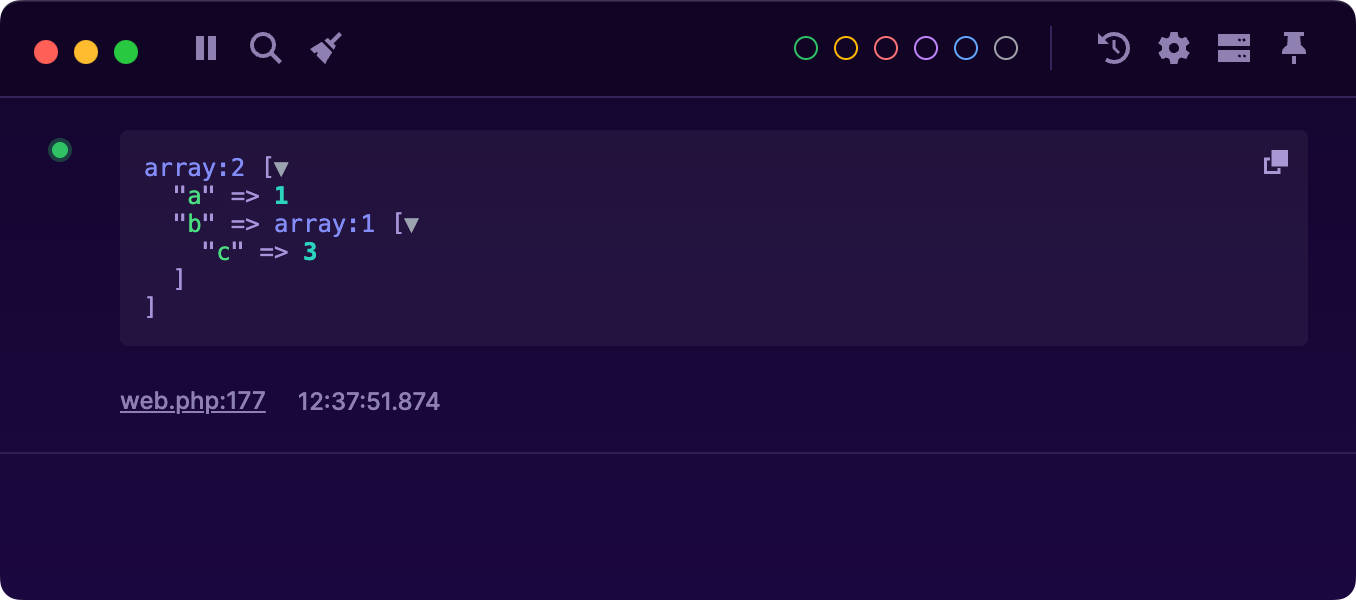Toggle the green color filter
This screenshot has height=600, width=1356.
click(805, 47)
